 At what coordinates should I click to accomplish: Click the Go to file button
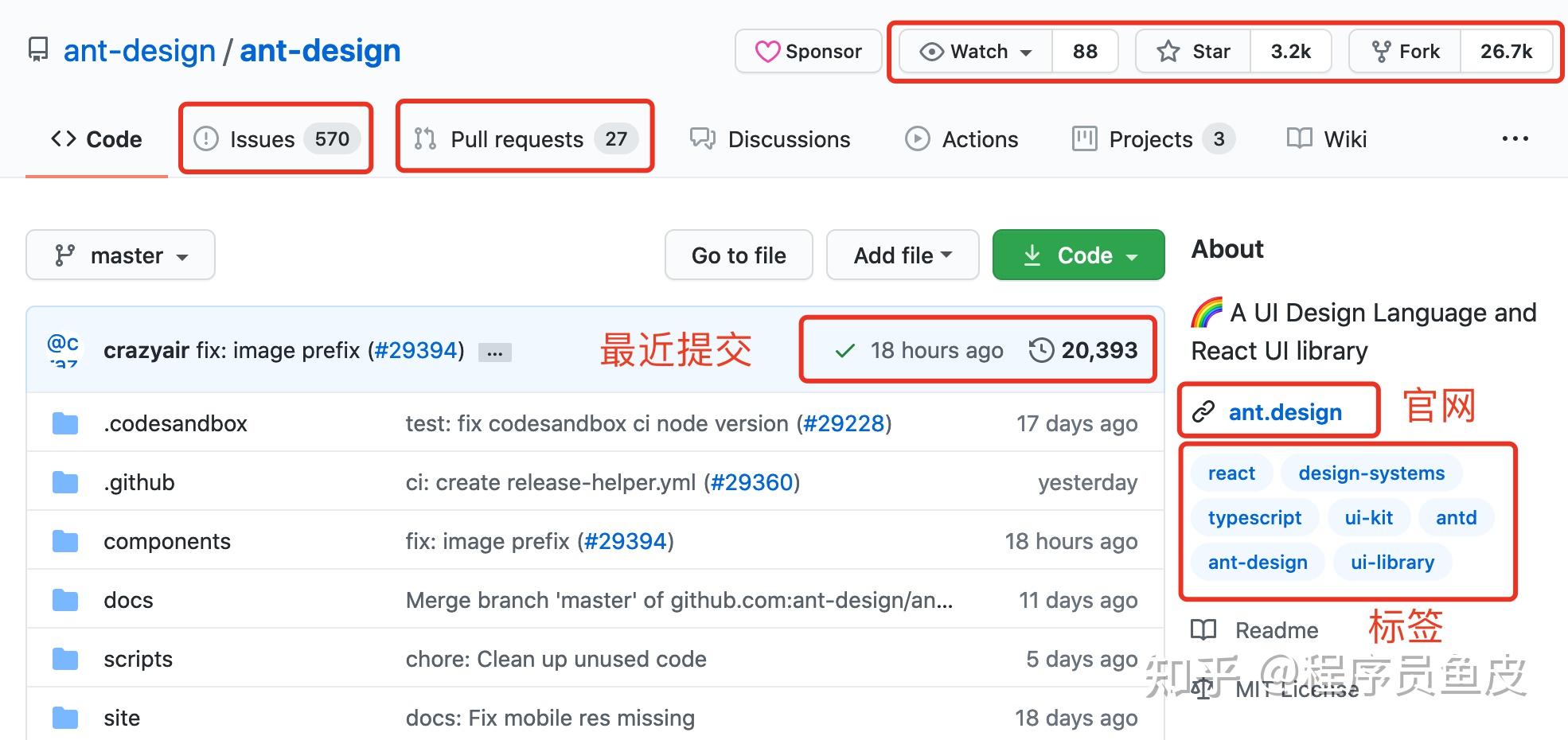pos(739,255)
